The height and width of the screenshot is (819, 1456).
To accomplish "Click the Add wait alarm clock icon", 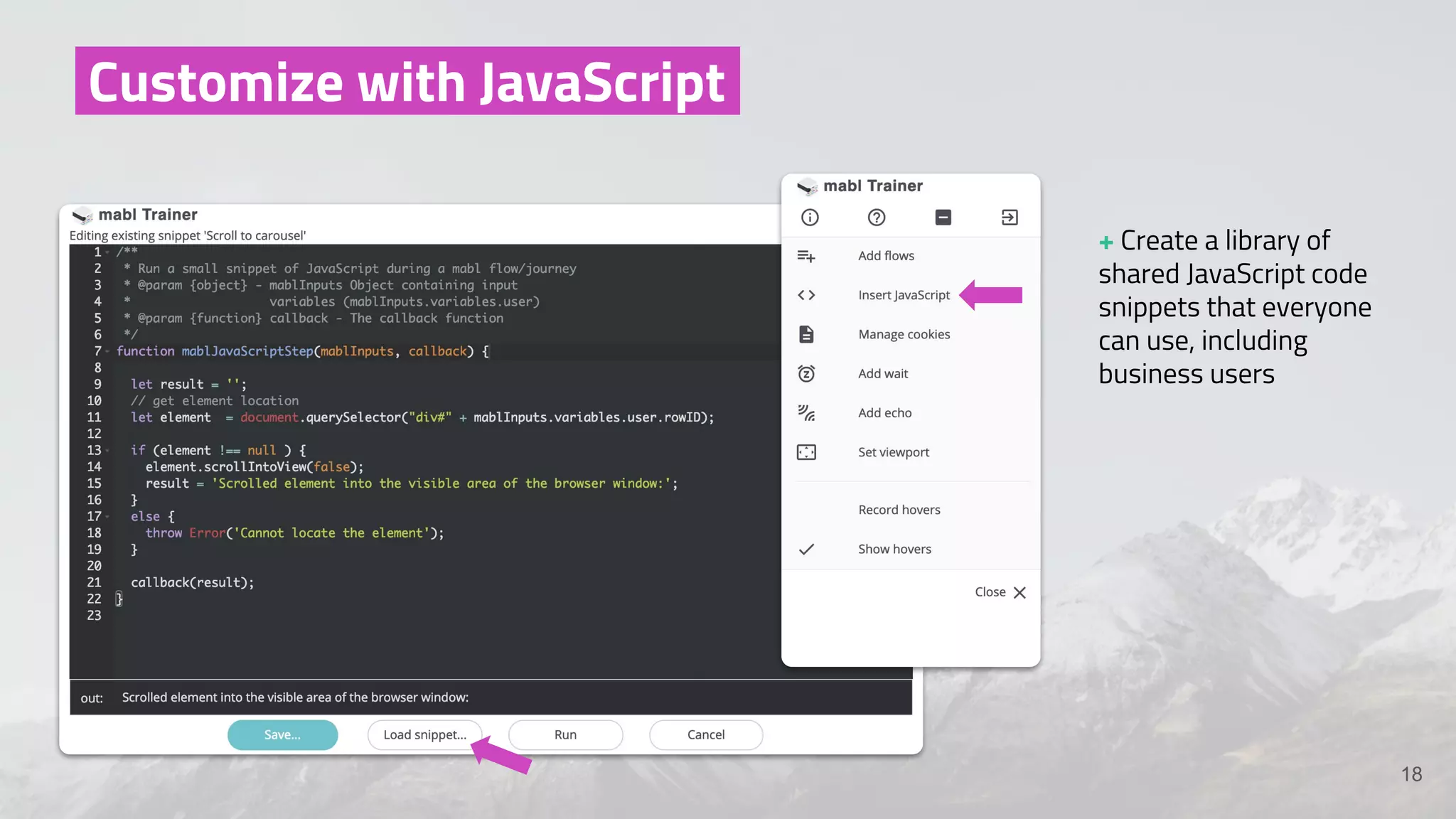I will 806,373.
